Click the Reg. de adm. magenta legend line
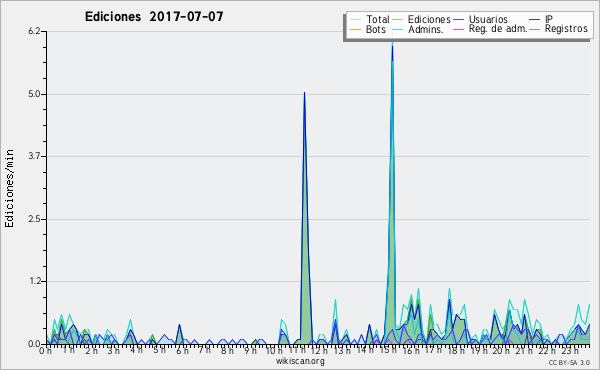 click(x=458, y=29)
